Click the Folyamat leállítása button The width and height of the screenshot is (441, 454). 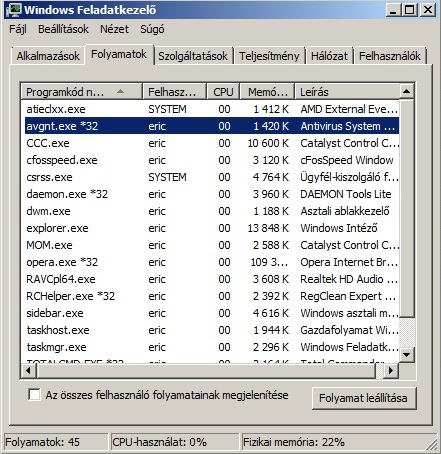coord(364,398)
